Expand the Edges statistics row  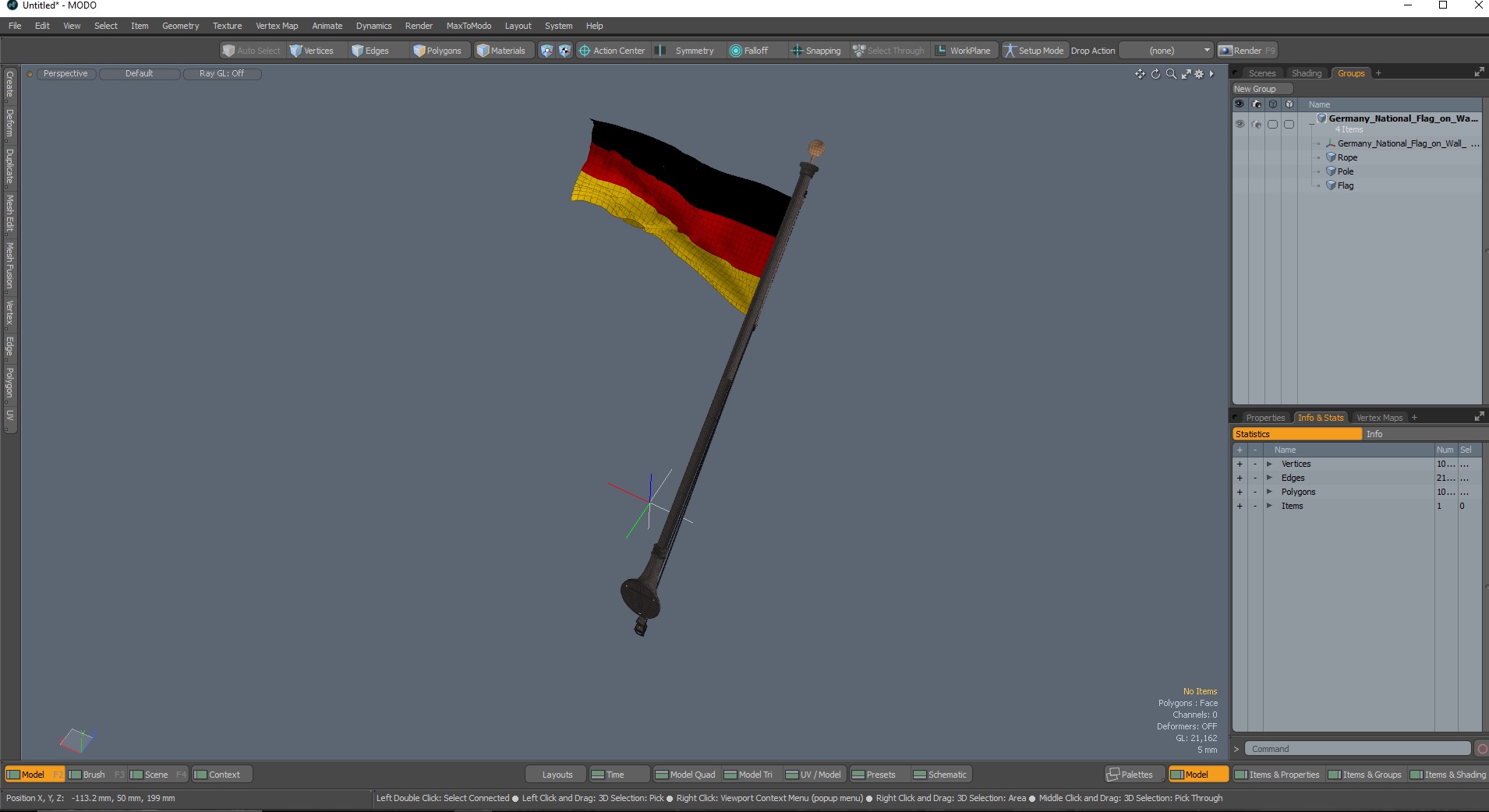coord(1269,478)
